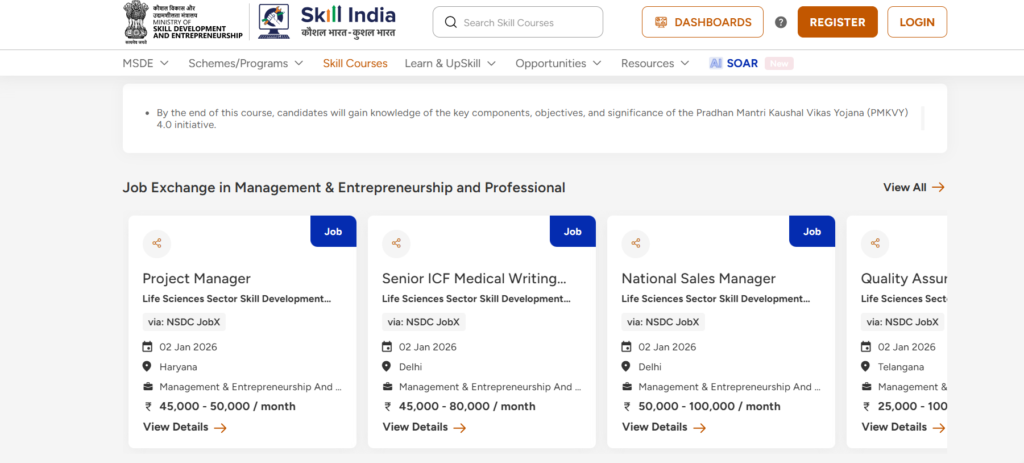Screen dimensions: 1024x463
Task: Click the REGISTER button
Action: pyautogui.click(x=837, y=22)
